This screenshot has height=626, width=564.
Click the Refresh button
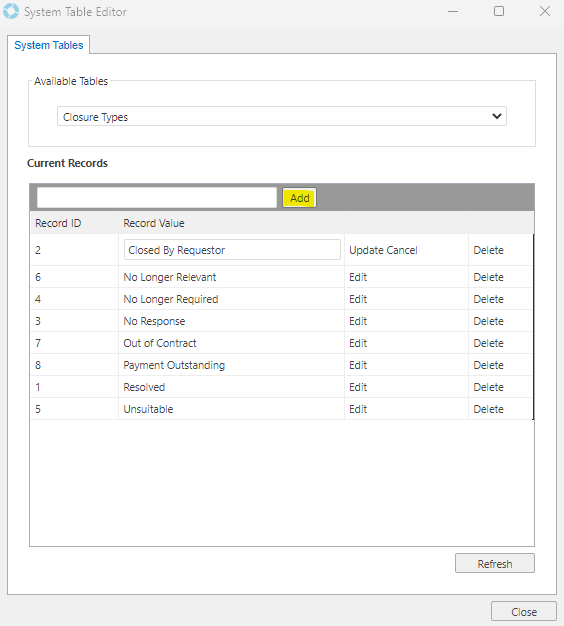pos(495,563)
